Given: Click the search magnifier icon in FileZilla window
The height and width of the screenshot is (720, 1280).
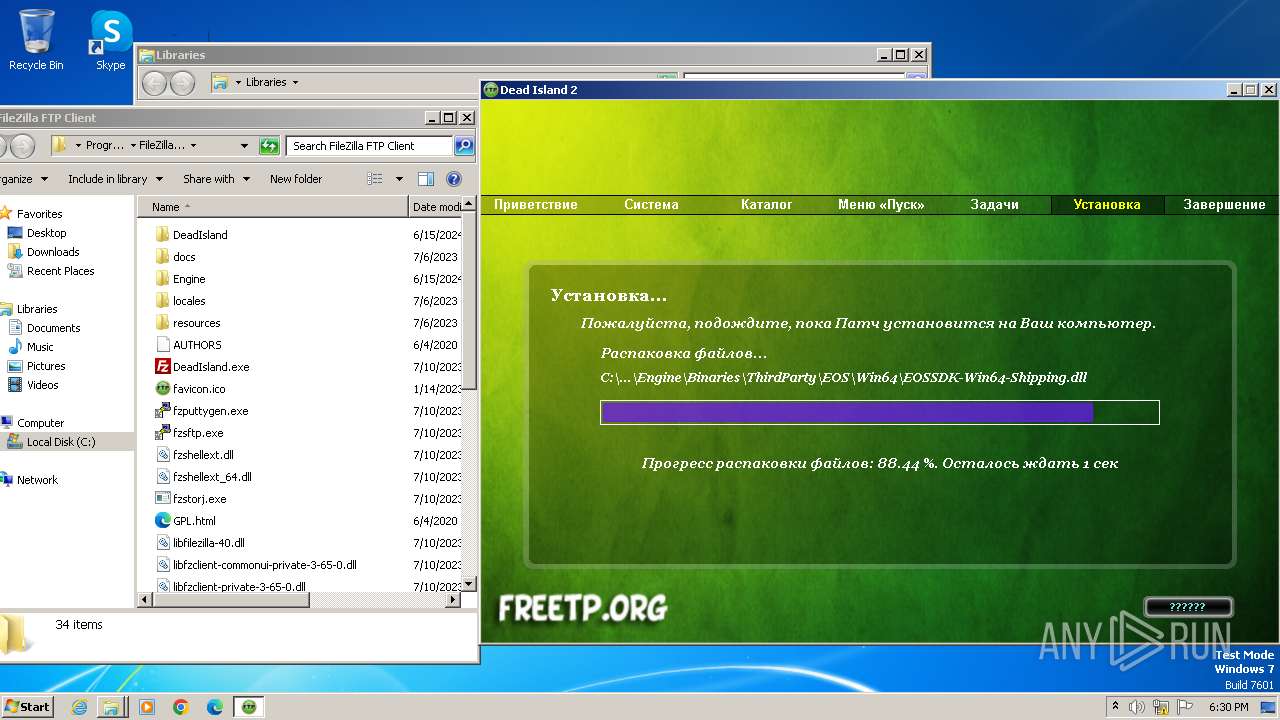Looking at the screenshot, I should coord(464,146).
